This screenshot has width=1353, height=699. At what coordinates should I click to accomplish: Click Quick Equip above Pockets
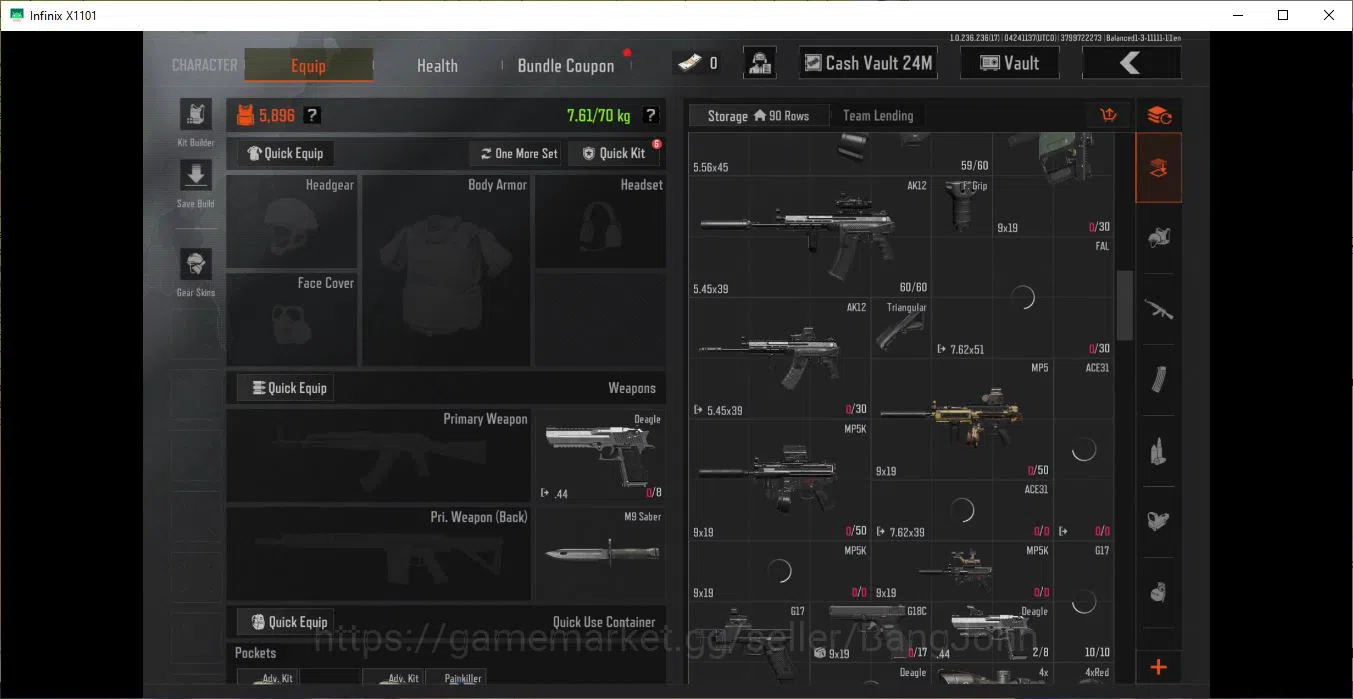285,622
